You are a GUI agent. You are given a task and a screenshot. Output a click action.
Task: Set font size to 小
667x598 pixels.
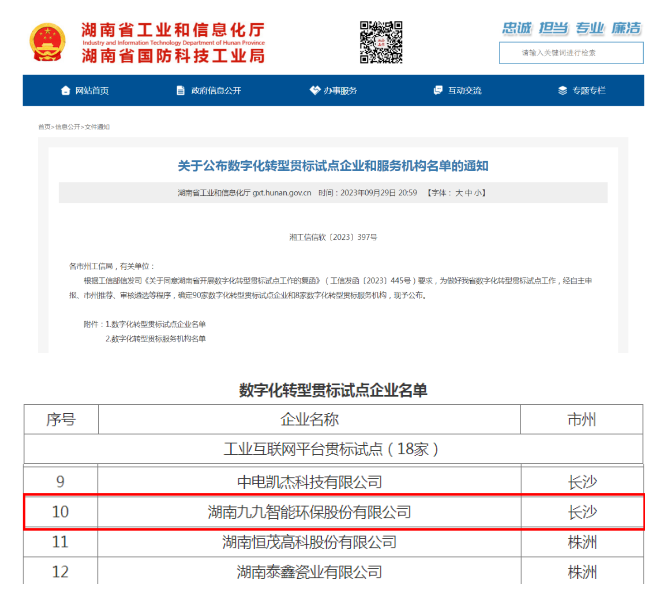[480, 192]
